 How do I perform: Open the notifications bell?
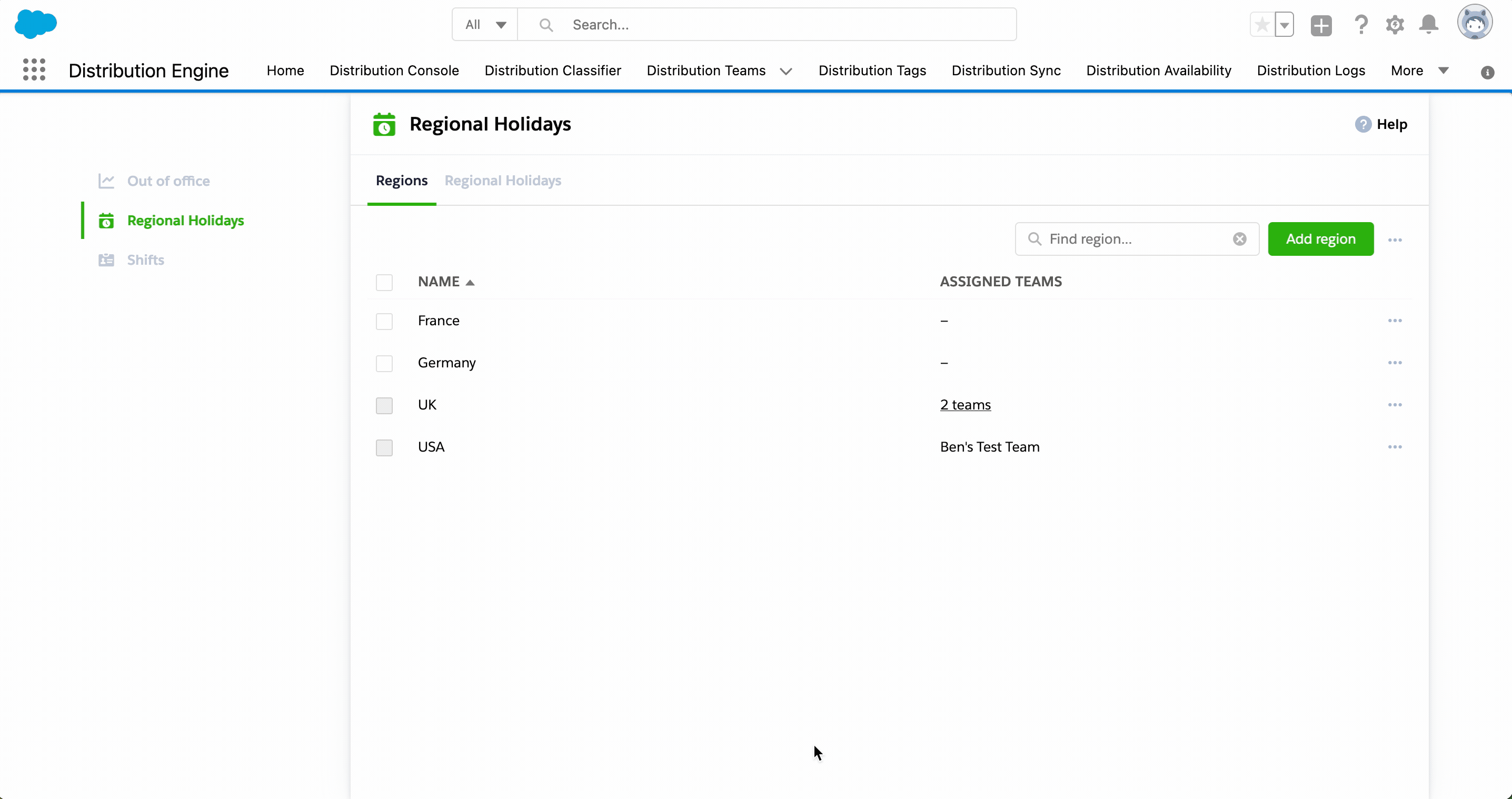pos(1429,25)
